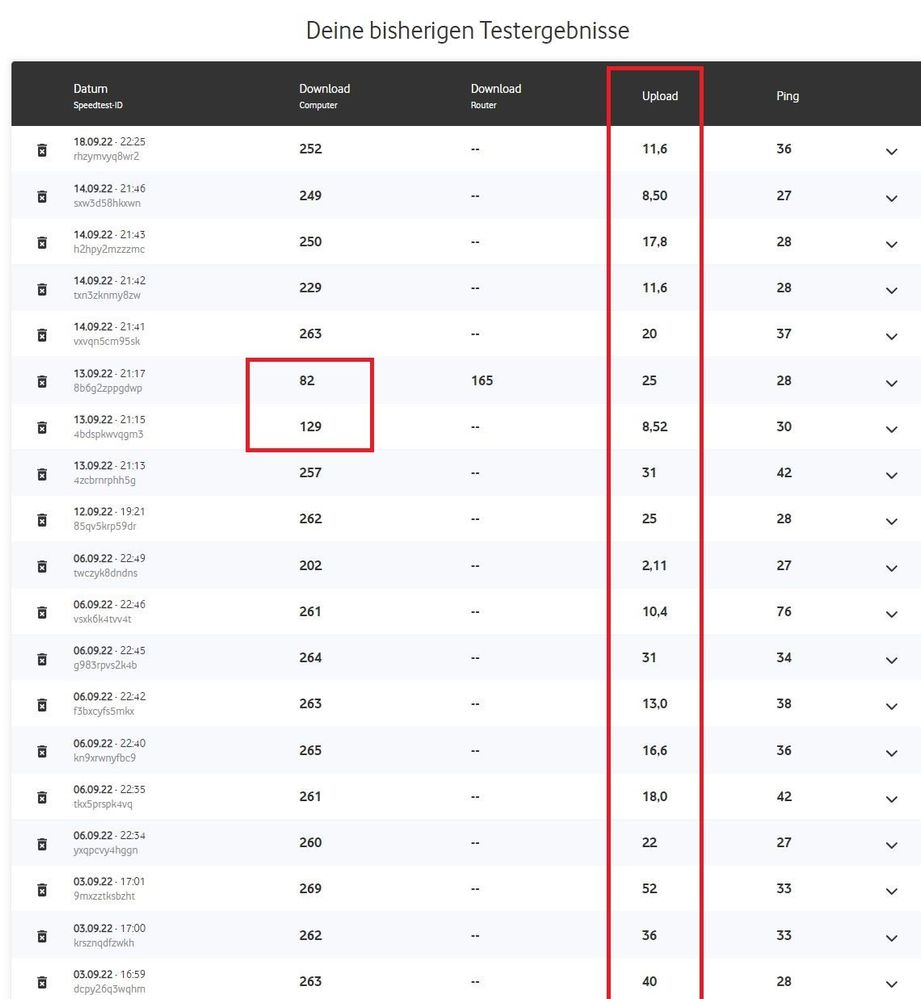Expand the 13.09.22 21:17 result row
This screenshot has width=921, height=999.
coord(891,383)
